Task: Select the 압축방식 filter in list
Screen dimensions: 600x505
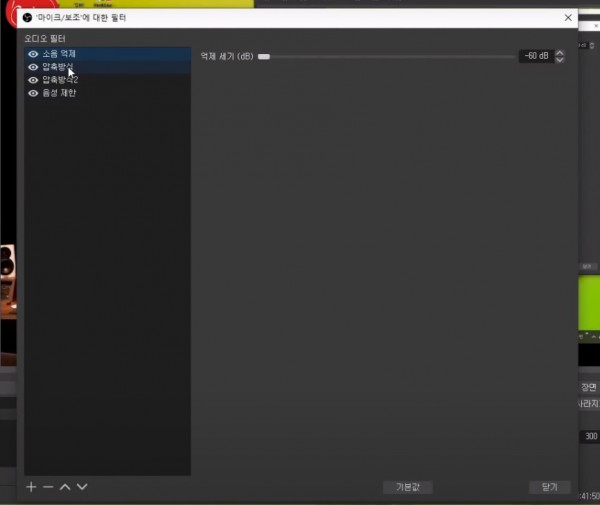Action: coord(58,67)
